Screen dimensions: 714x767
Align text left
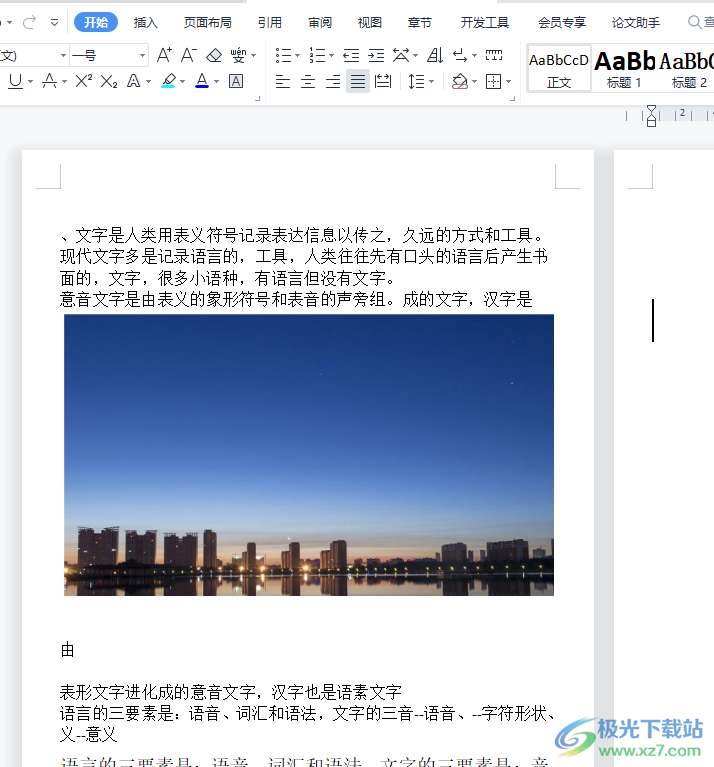click(283, 81)
